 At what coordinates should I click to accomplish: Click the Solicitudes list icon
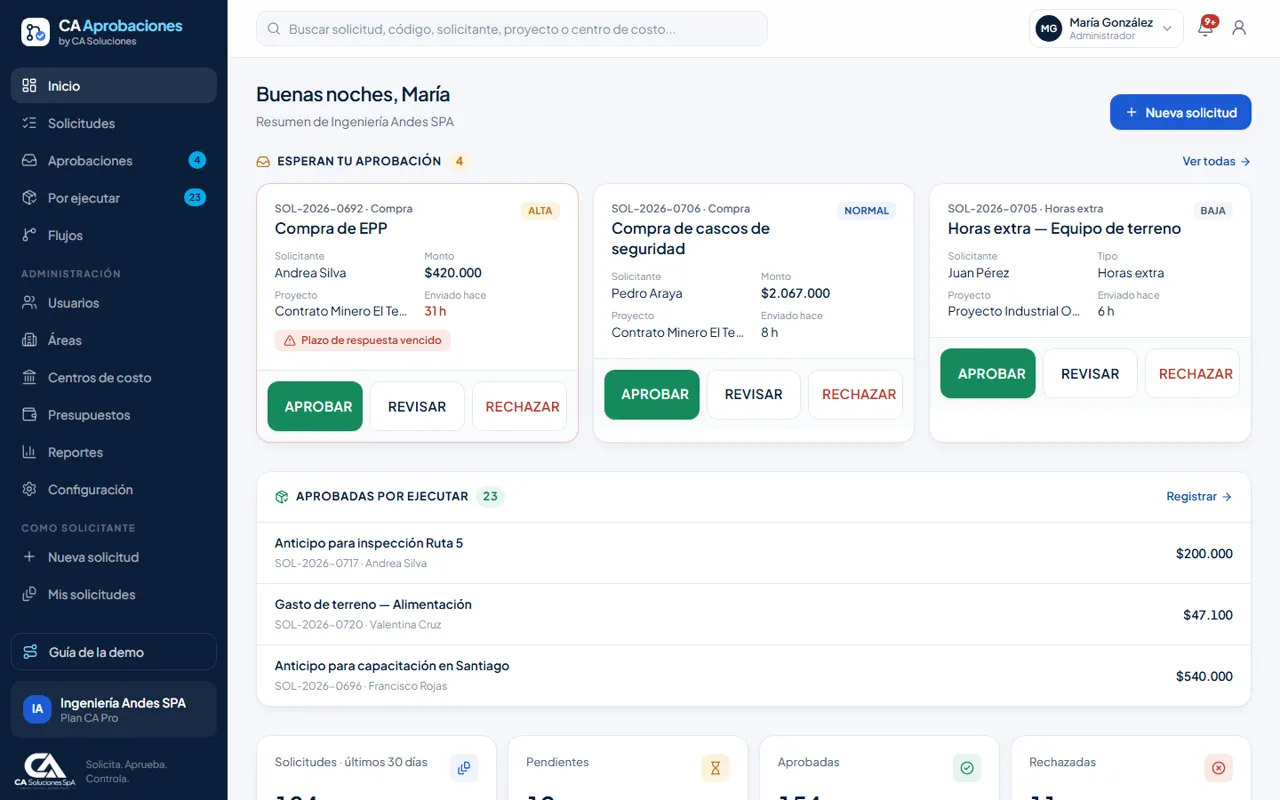[x=29, y=123]
